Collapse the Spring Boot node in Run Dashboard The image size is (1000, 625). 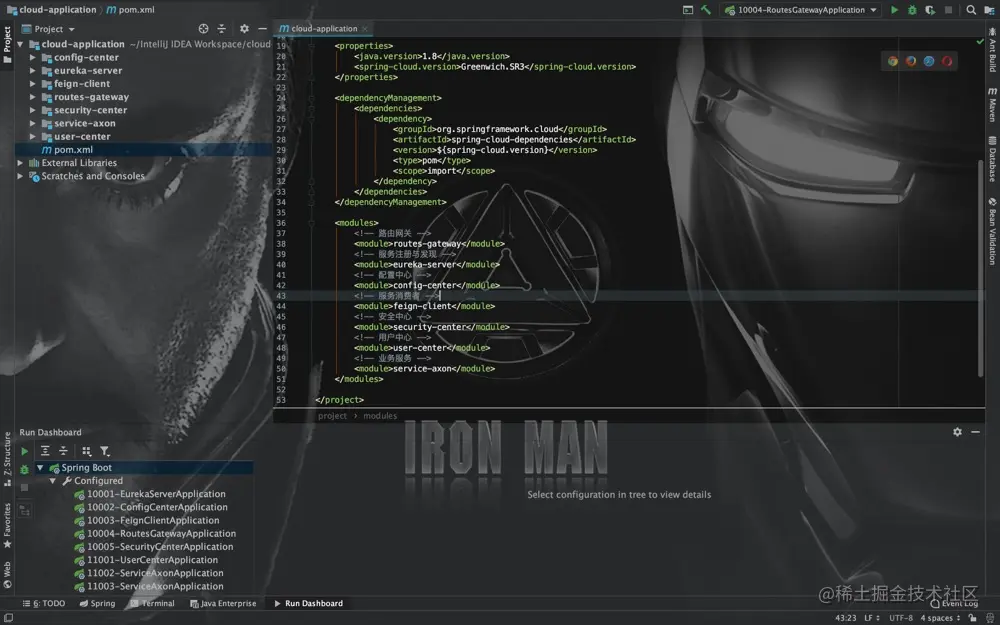click(x=40, y=467)
